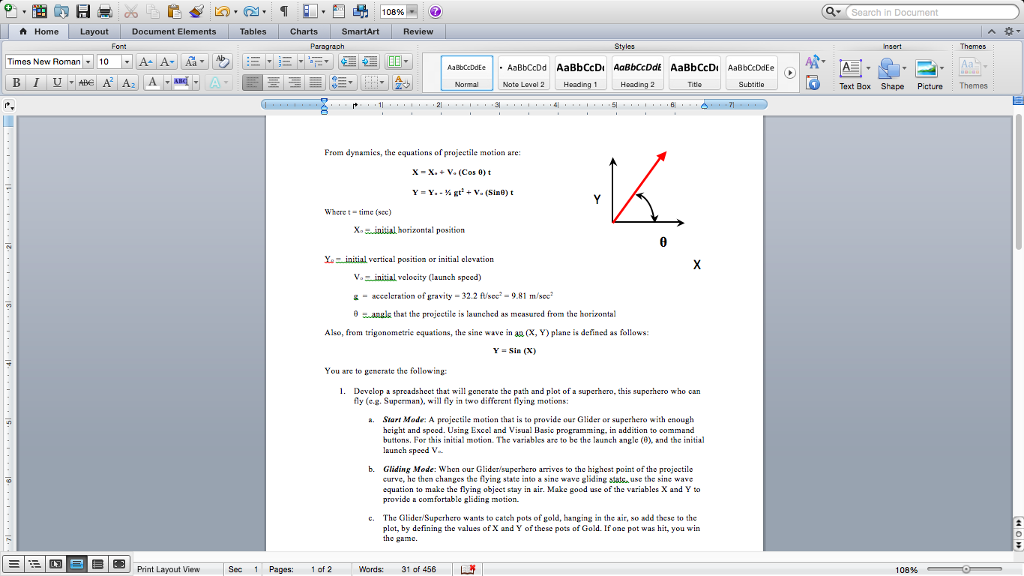Click the Print icon in the toolbar

tap(104, 11)
